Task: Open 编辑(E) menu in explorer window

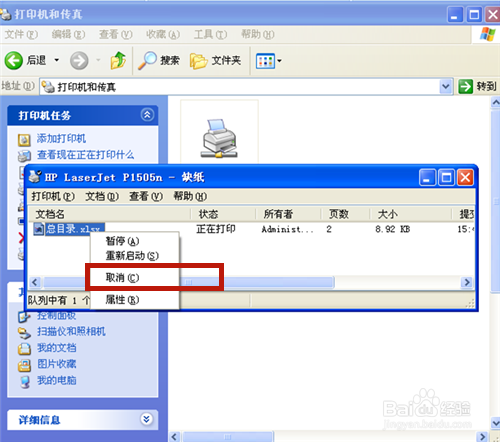Action: click(x=68, y=34)
